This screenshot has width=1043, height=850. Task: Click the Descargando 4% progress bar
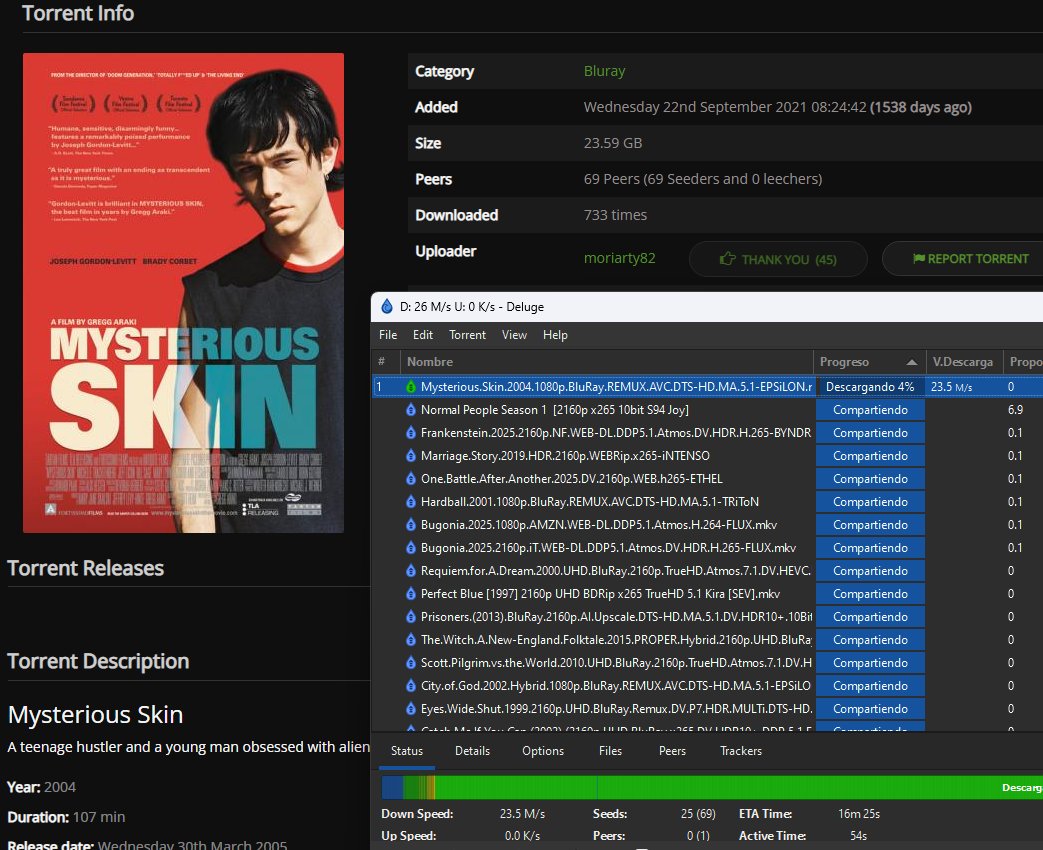pyautogui.click(x=870, y=386)
